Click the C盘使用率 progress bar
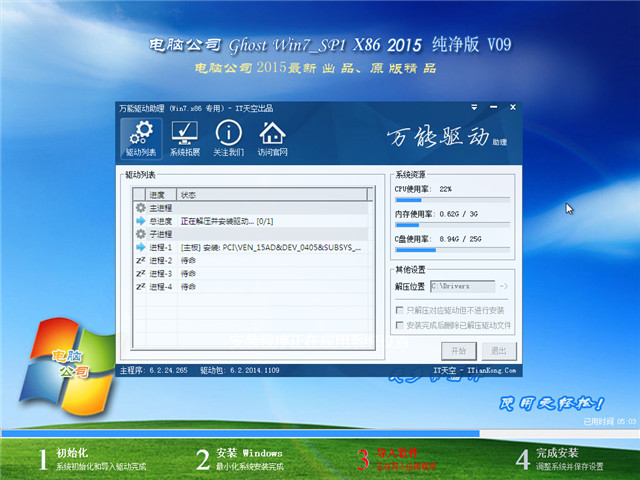This screenshot has width=640, height=480. [453, 250]
